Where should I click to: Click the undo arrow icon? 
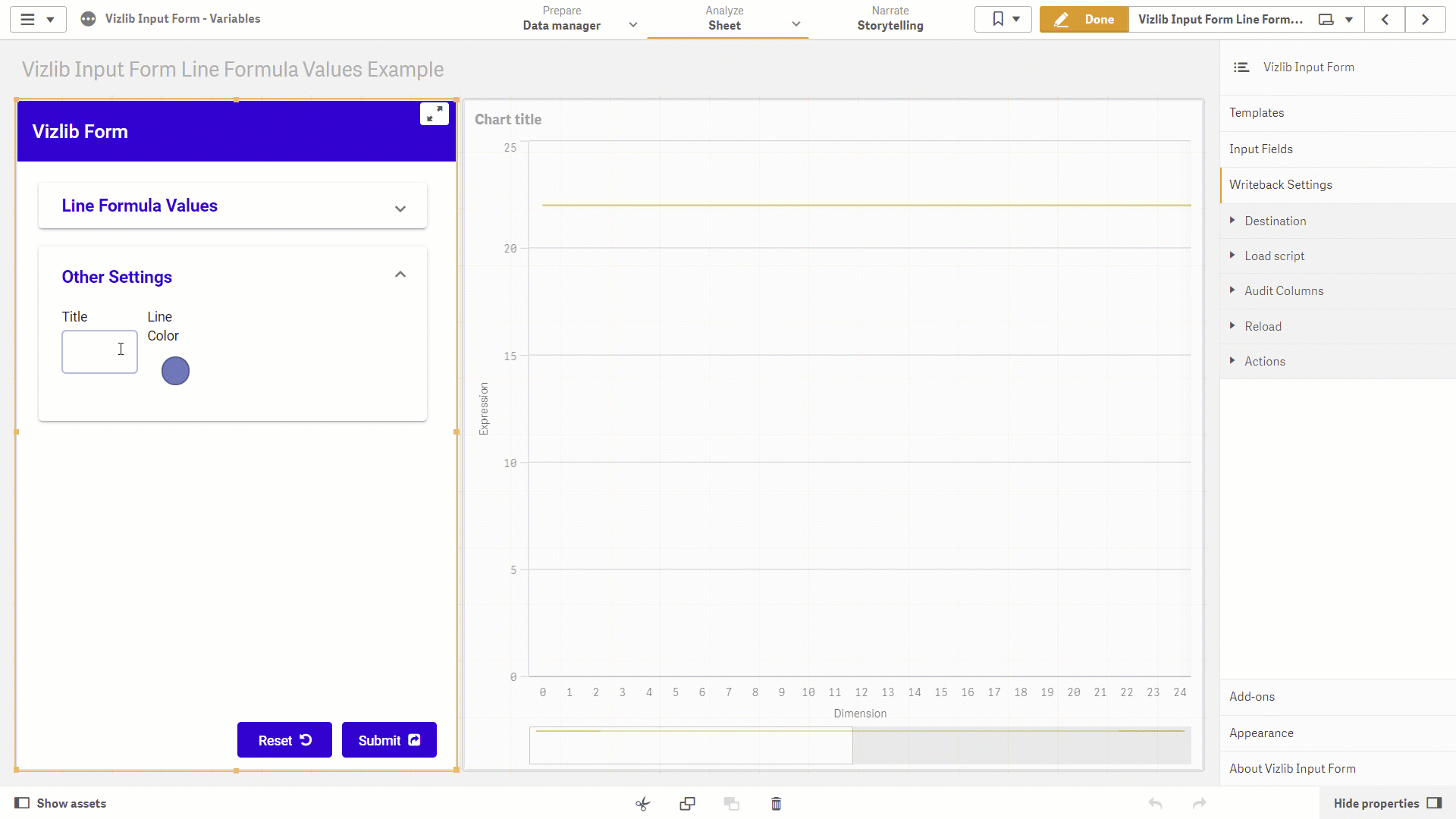click(1156, 804)
